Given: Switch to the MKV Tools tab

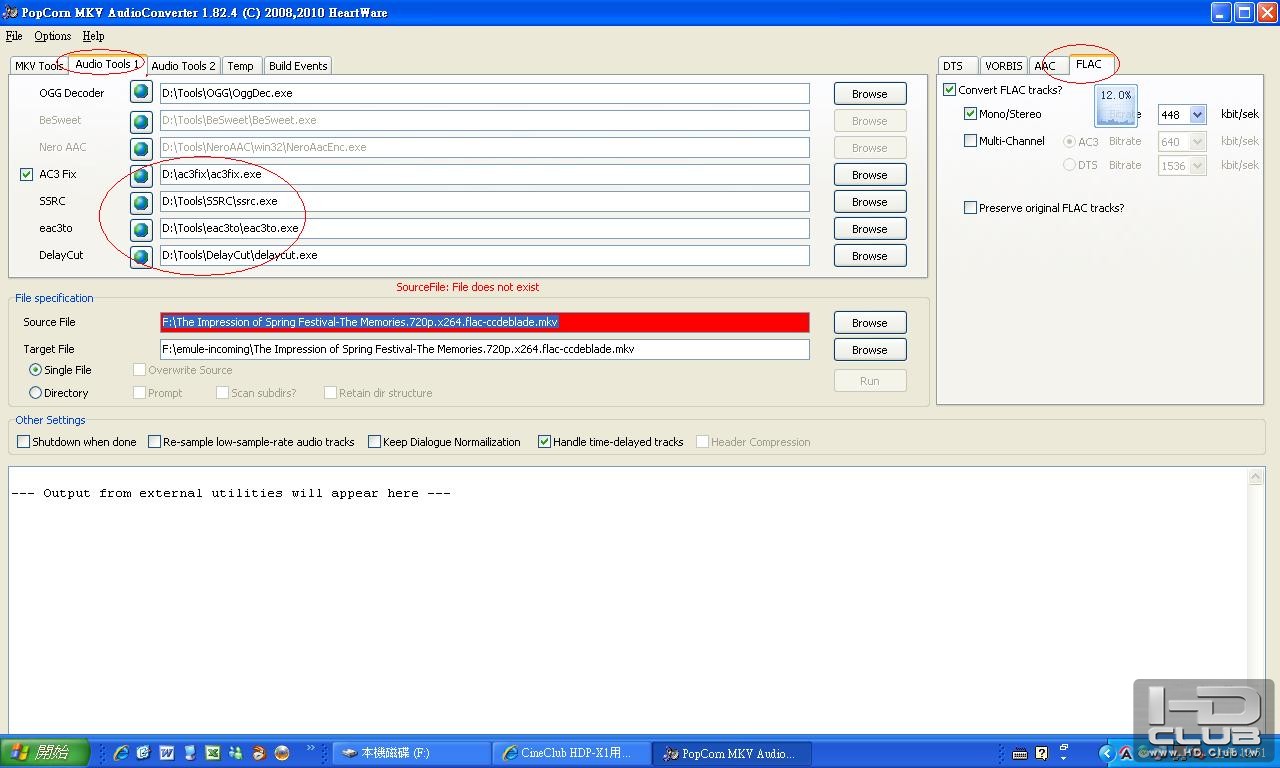Looking at the screenshot, I should 39,66.
